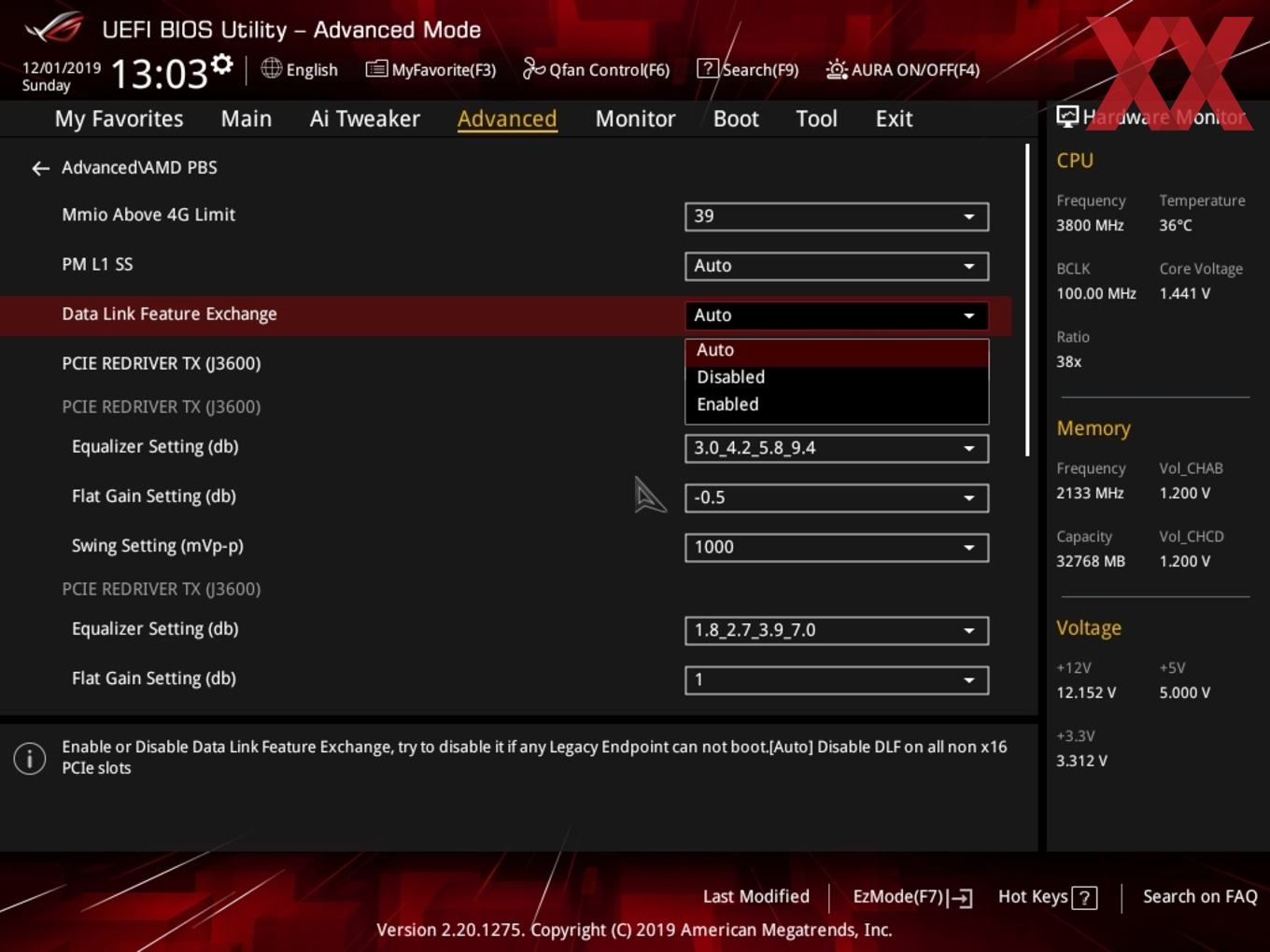Open the Swing Setting 1000 dropdown

point(837,547)
